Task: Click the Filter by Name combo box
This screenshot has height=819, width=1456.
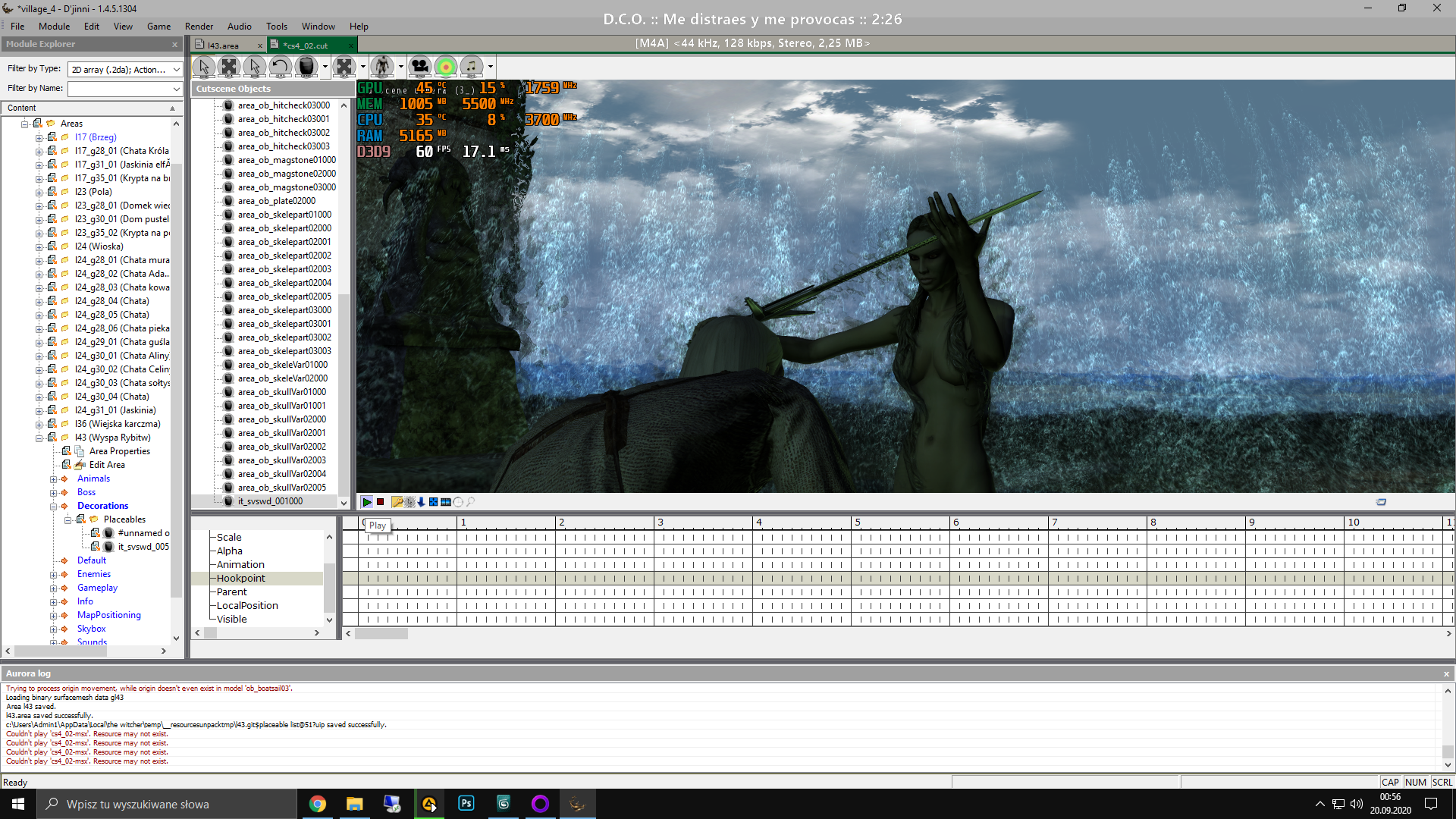Action: pos(125,89)
